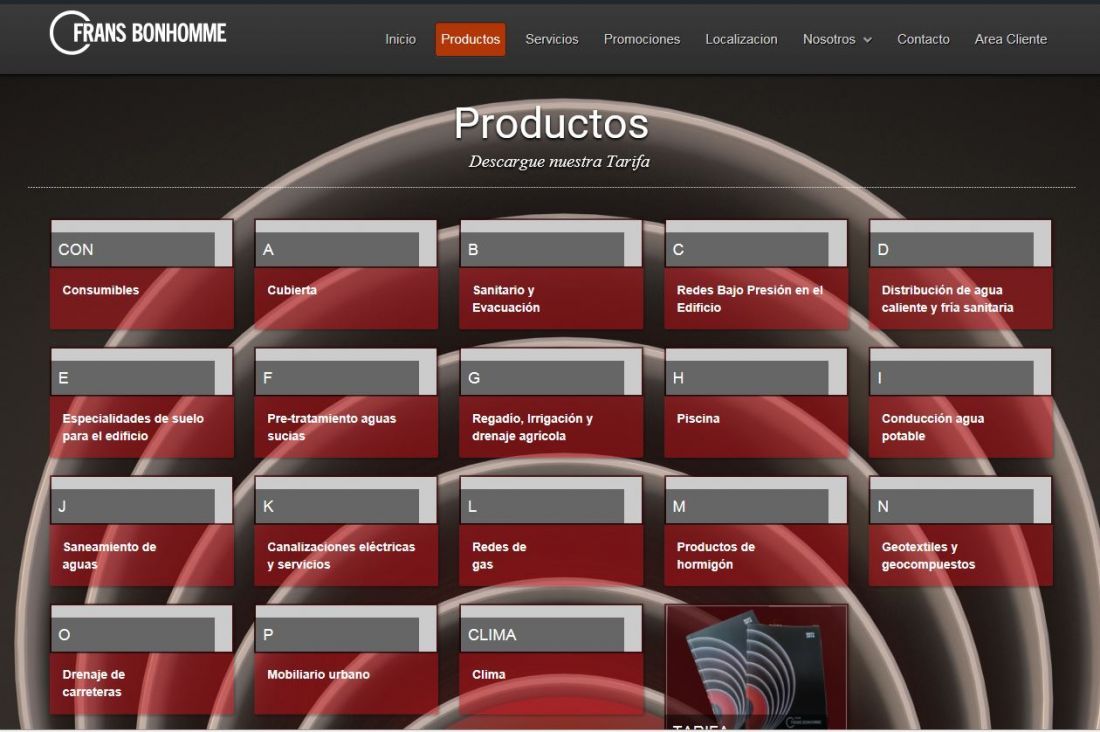Open the Contacto page
Viewport: 1100px width, 732px height.
[923, 39]
